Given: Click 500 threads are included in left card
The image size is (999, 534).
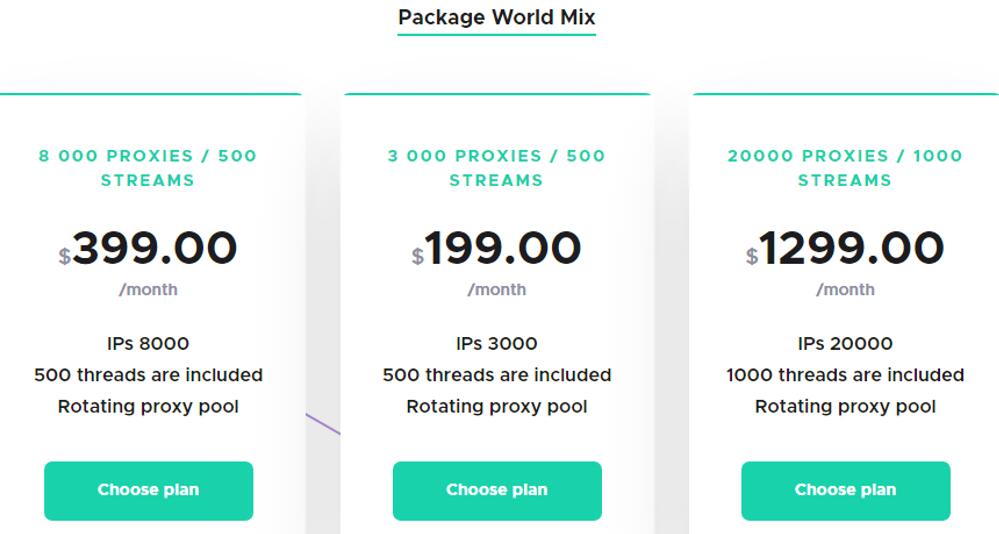Looking at the screenshot, I should coord(148,375).
